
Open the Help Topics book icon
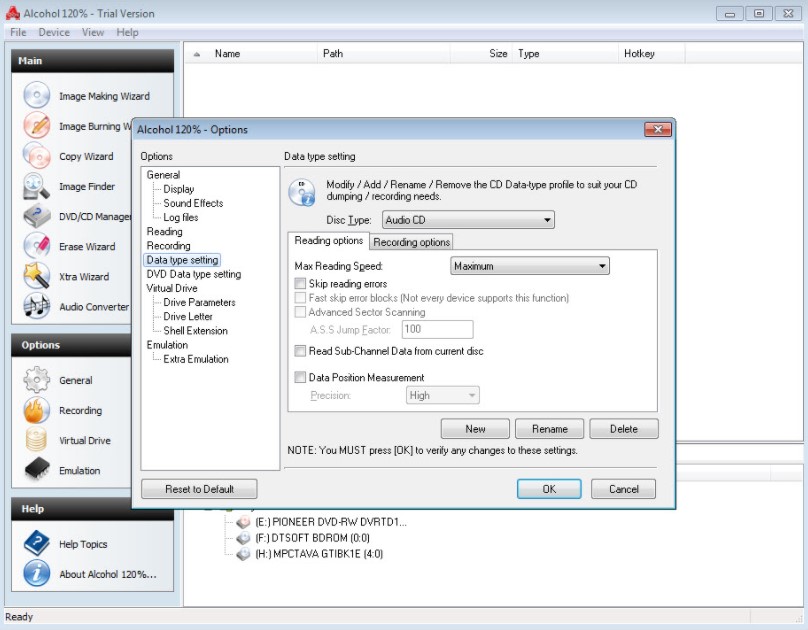pyautogui.click(x=37, y=544)
